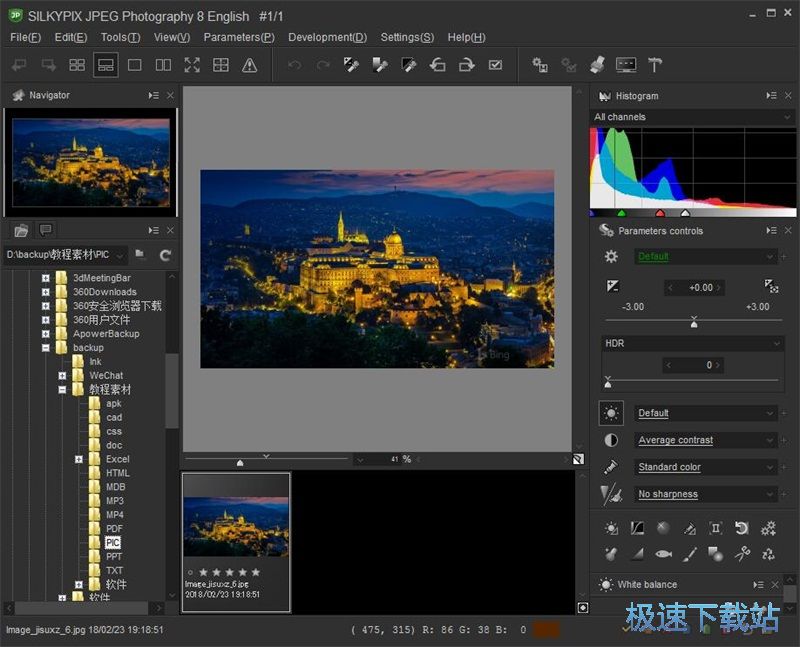Click the fish icon in parameter tools
Screen dimensions: 800x647
point(663,553)
